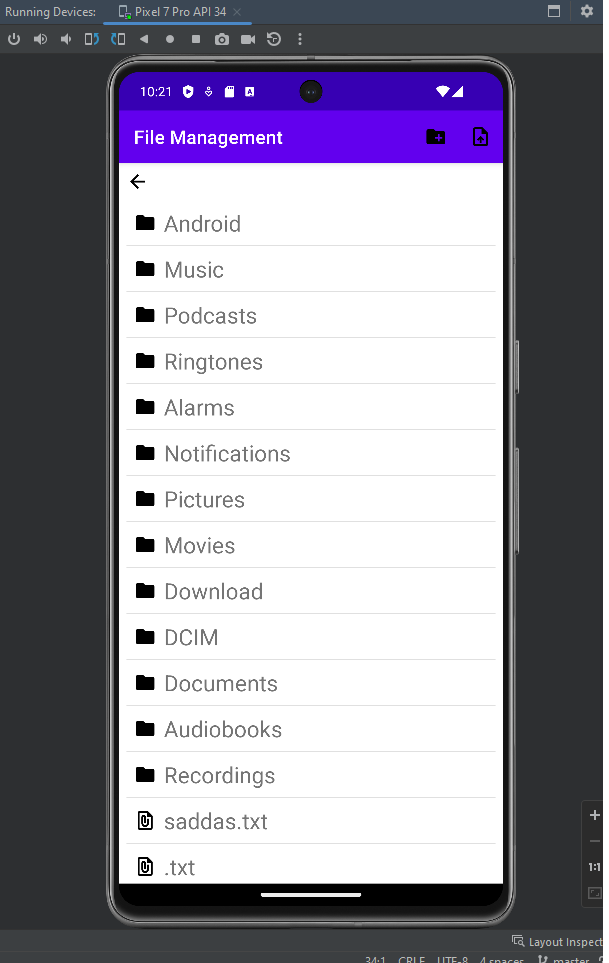Tap the back arrow inside the File Management app

[137, 181]
